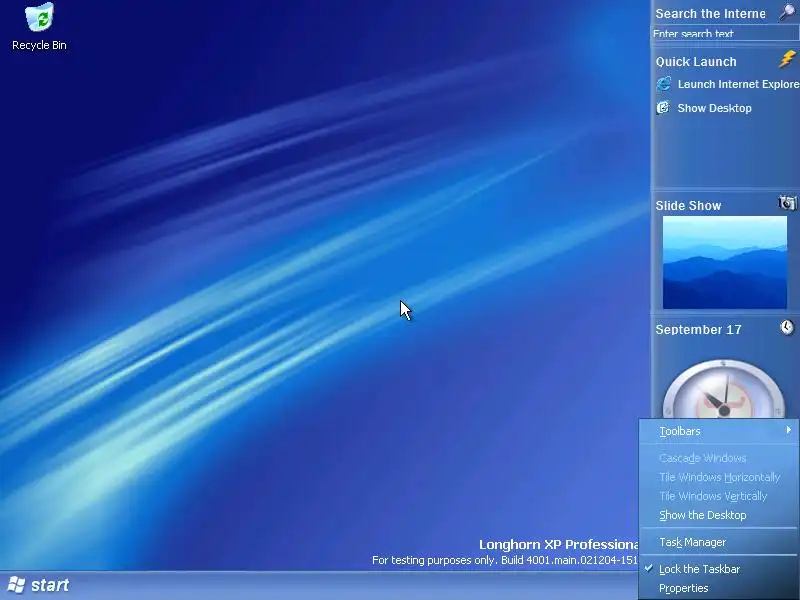
Task: Click the September 17 date header
Action: coord(698,330)
